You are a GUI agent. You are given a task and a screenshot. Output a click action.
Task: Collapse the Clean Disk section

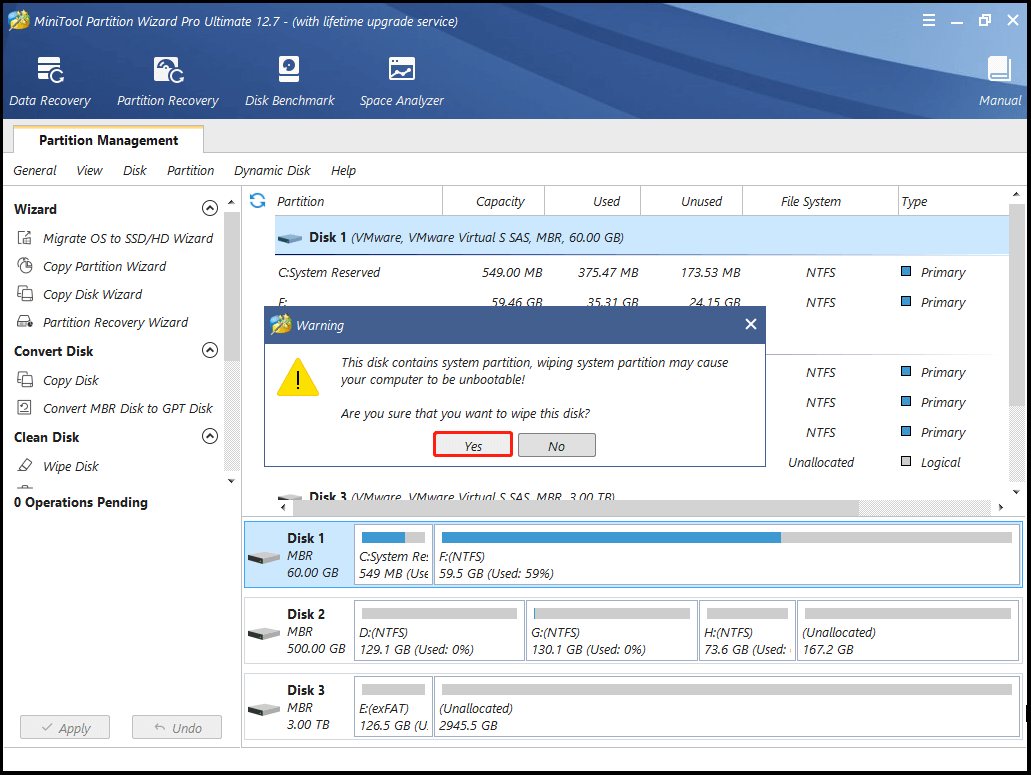210,436
